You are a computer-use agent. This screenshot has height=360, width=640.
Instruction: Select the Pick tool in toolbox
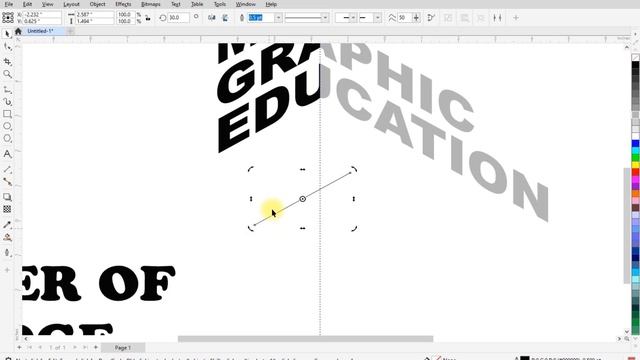coord(7,34)
